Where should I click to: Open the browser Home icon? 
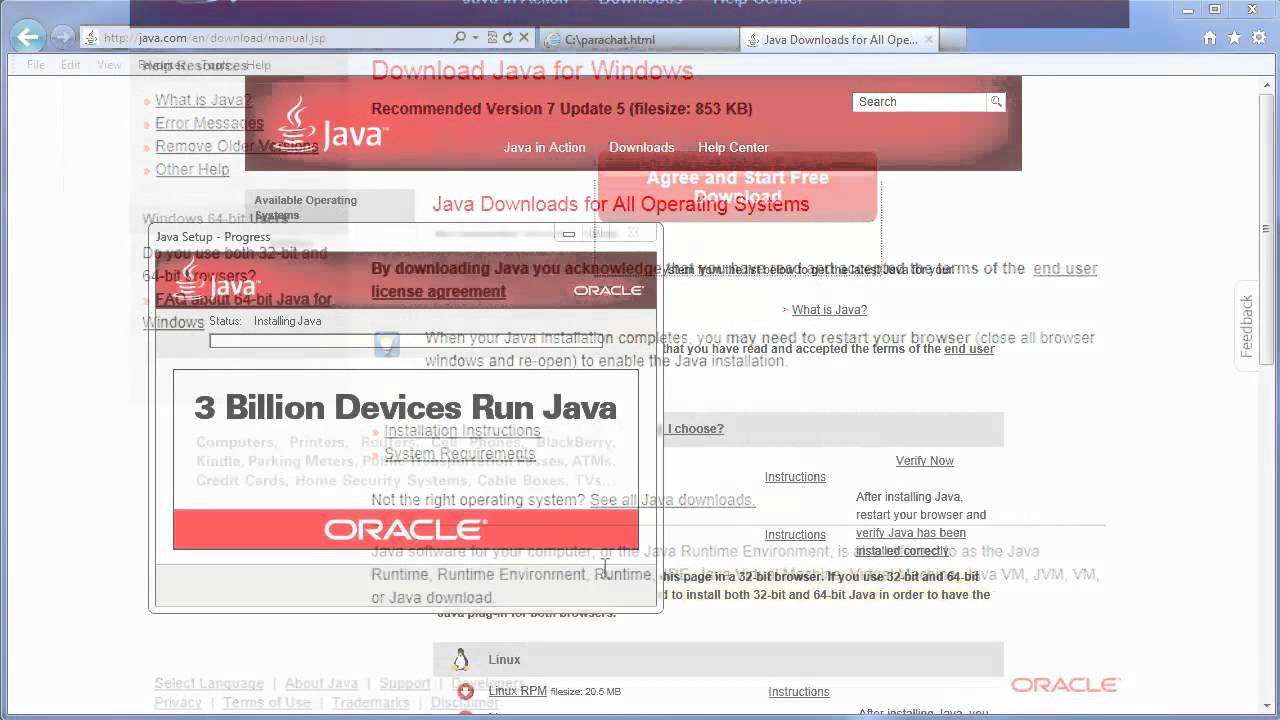[1210, 38]
